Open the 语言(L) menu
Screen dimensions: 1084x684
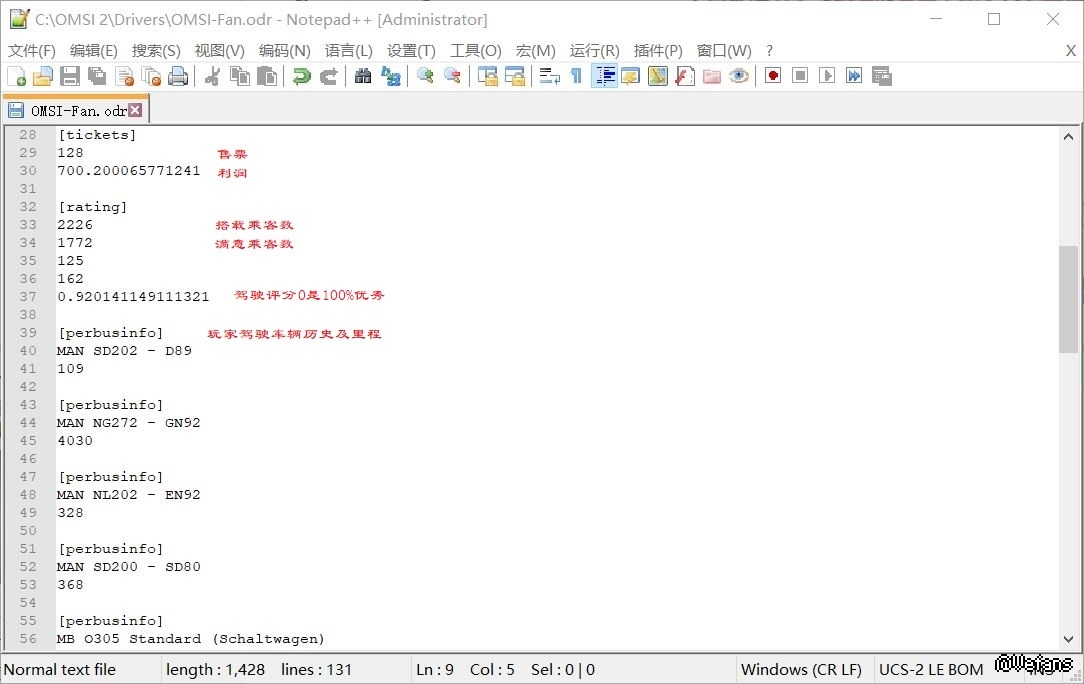click(348, 50)
